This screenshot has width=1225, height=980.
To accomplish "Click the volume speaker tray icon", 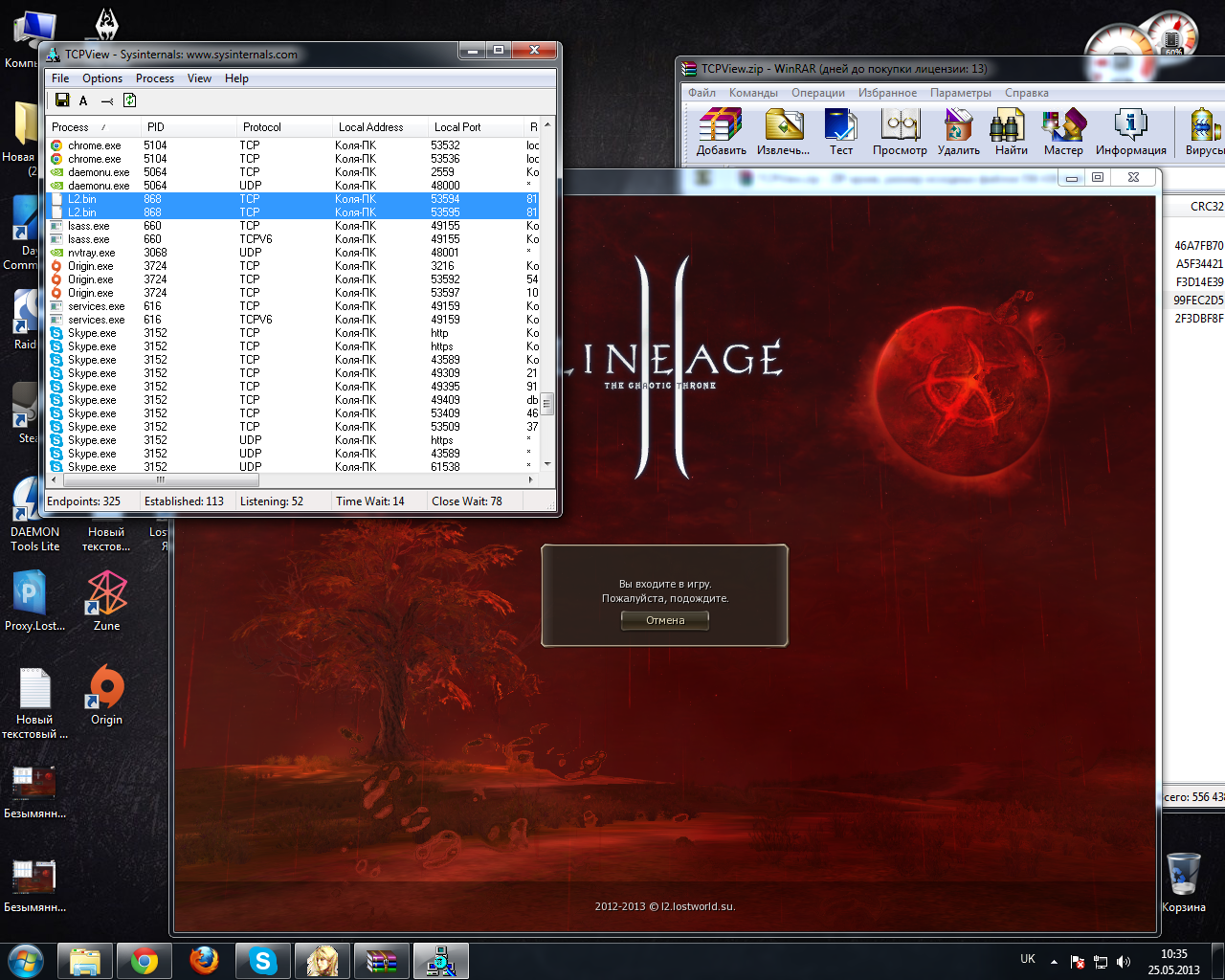I will tap(1124, 962).
